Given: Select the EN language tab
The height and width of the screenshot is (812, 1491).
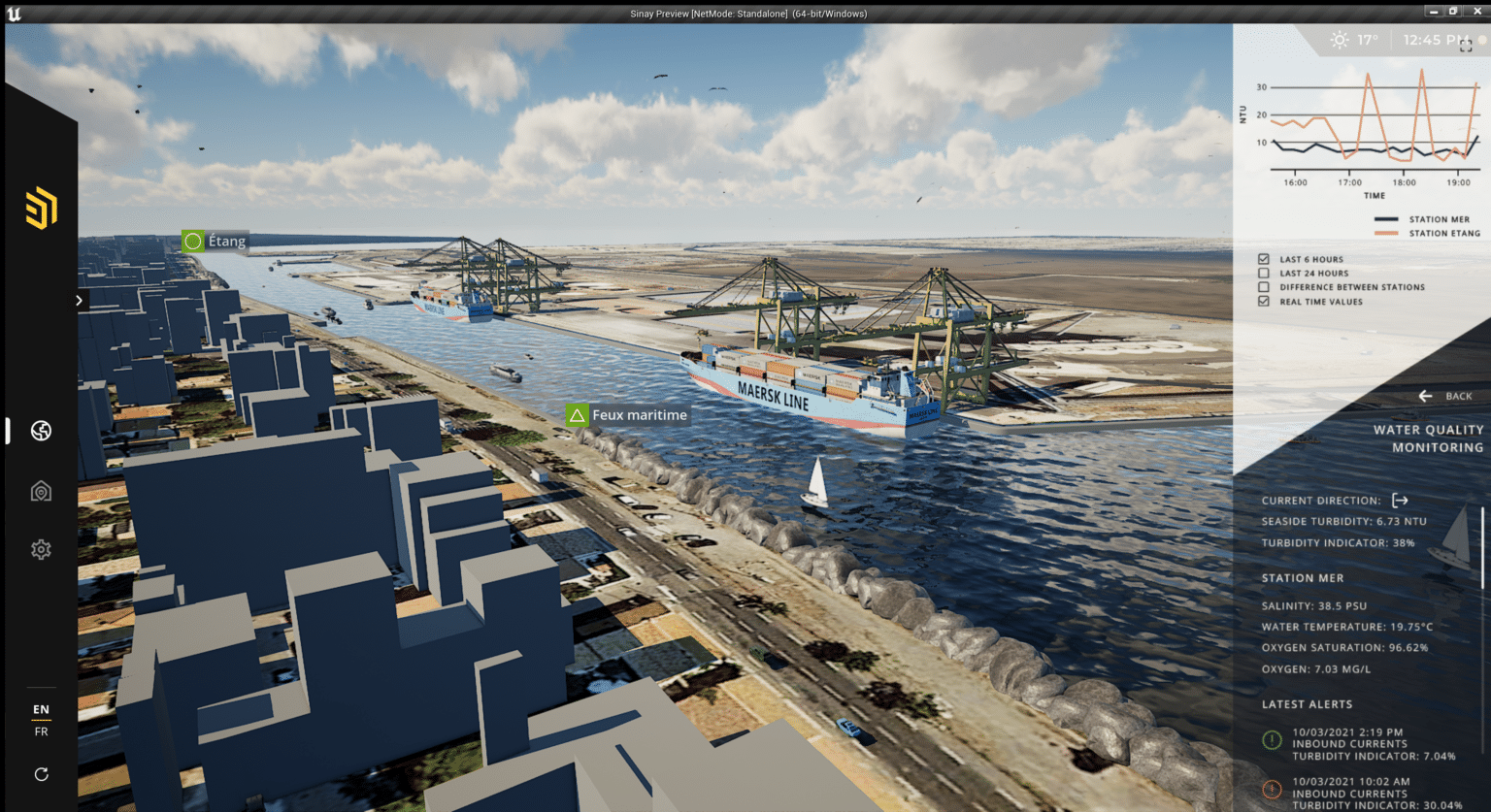Looking at the screenshot, I should click(41, 709).
